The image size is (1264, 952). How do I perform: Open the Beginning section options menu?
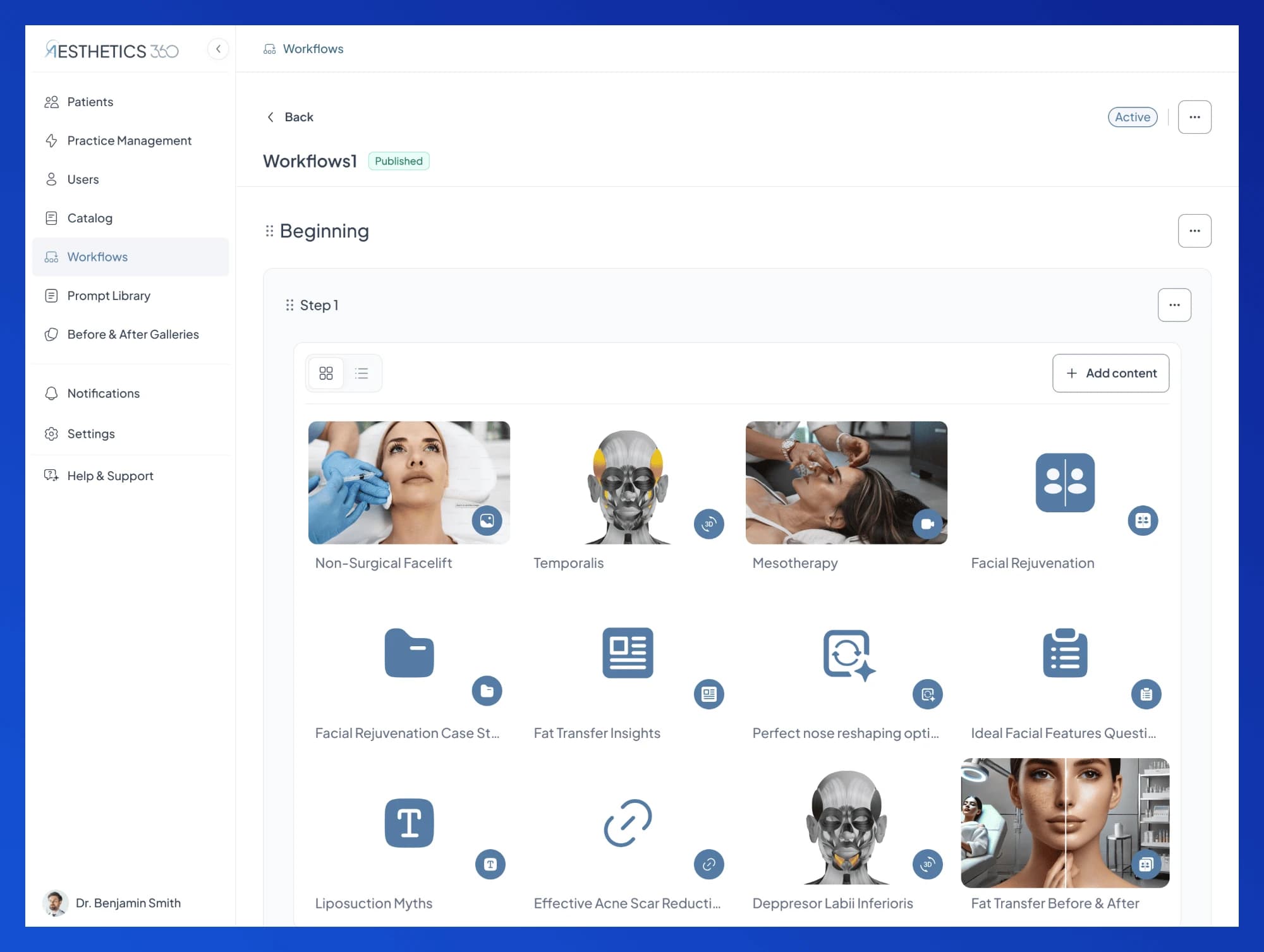point(1194,231)
